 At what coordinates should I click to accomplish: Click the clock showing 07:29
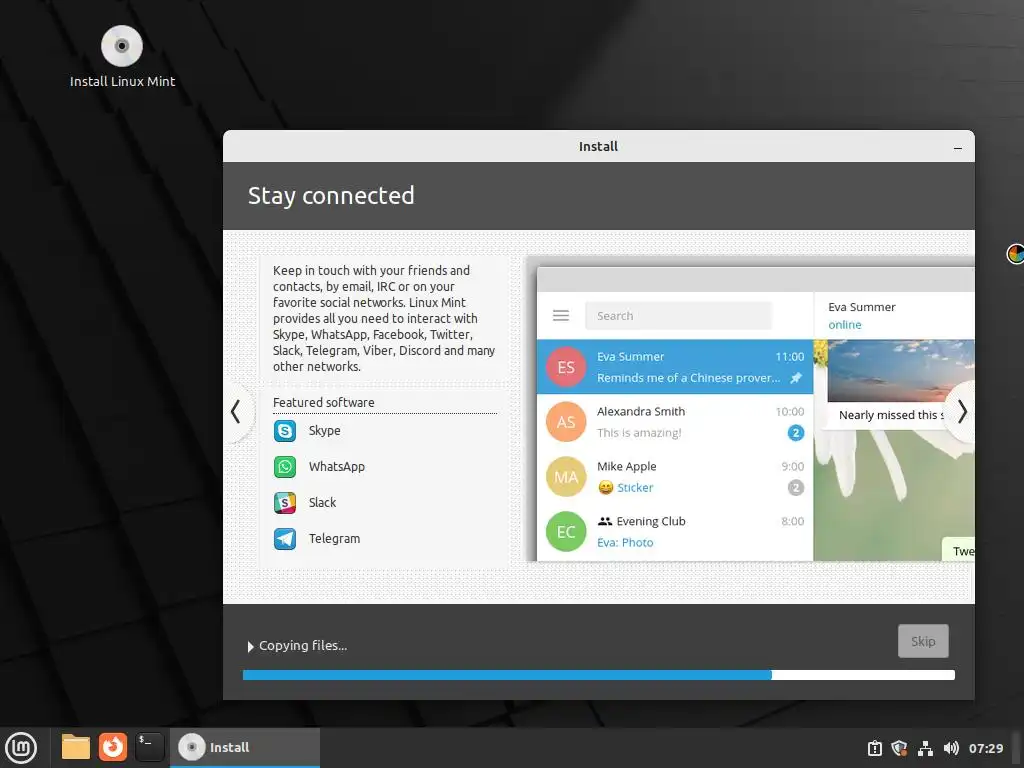[985, 748]
